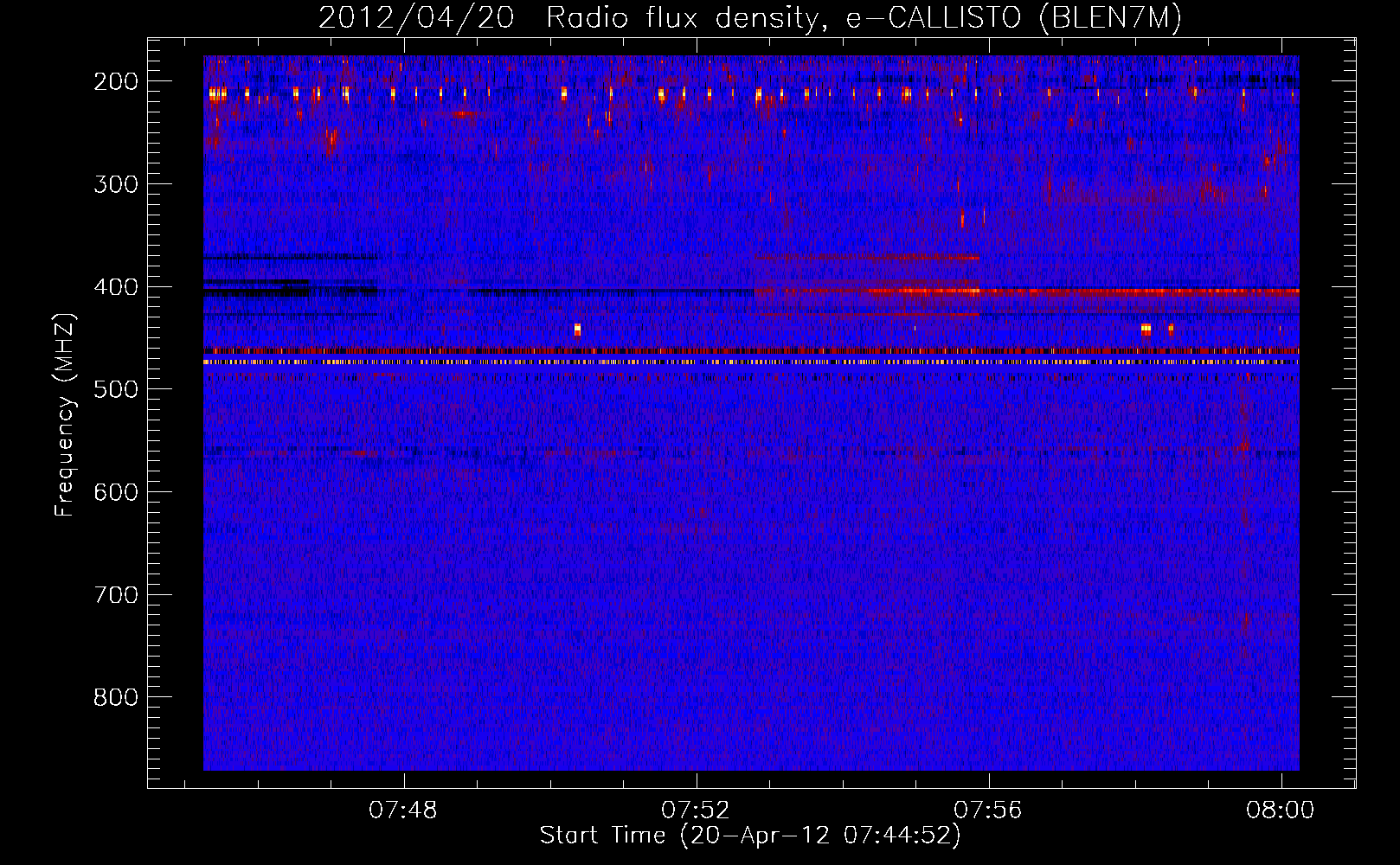
Task: Click the 700 frequency tick label
Action: [x=115, y=595]
